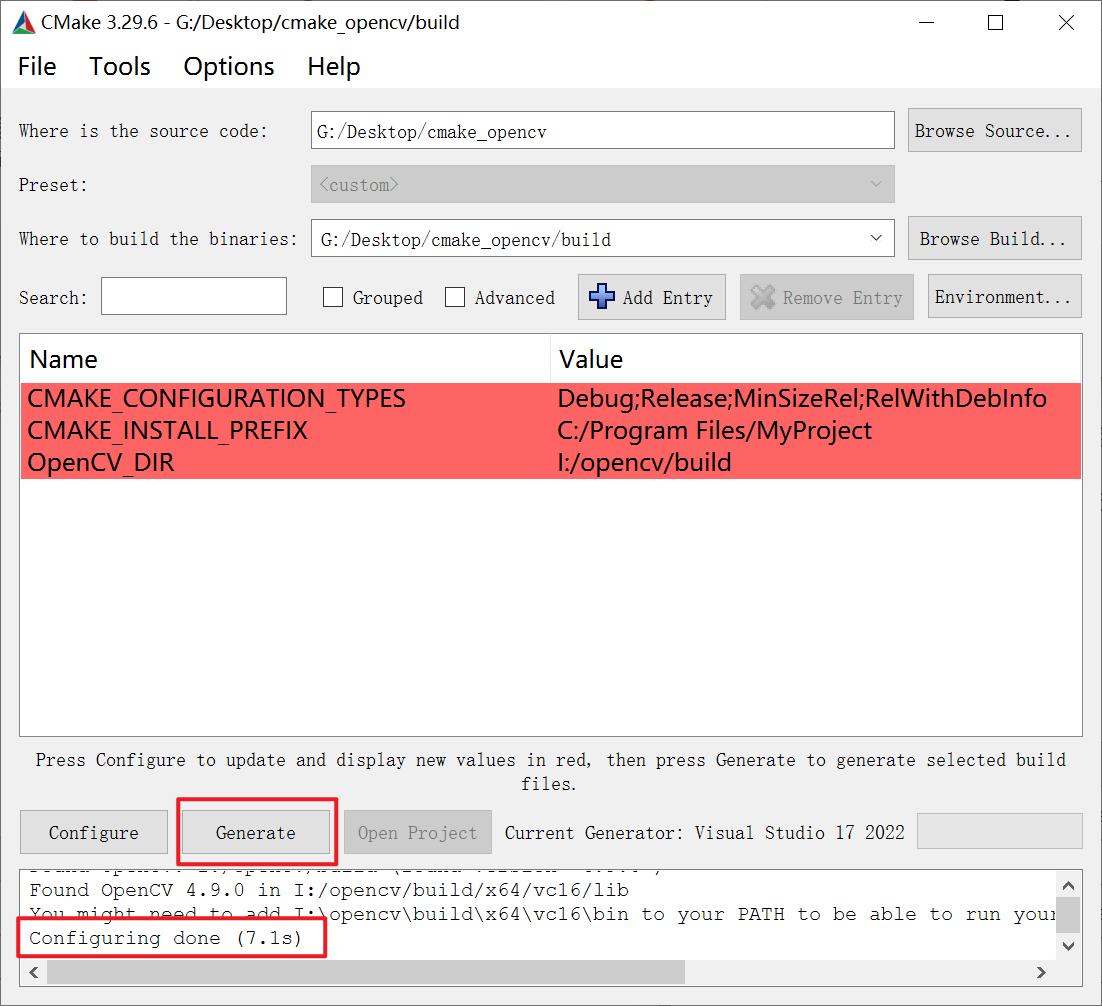This screenshot has width=1102, height=1006.
Task: Open the Preset custom dropdown
Action: click(602, 184)
